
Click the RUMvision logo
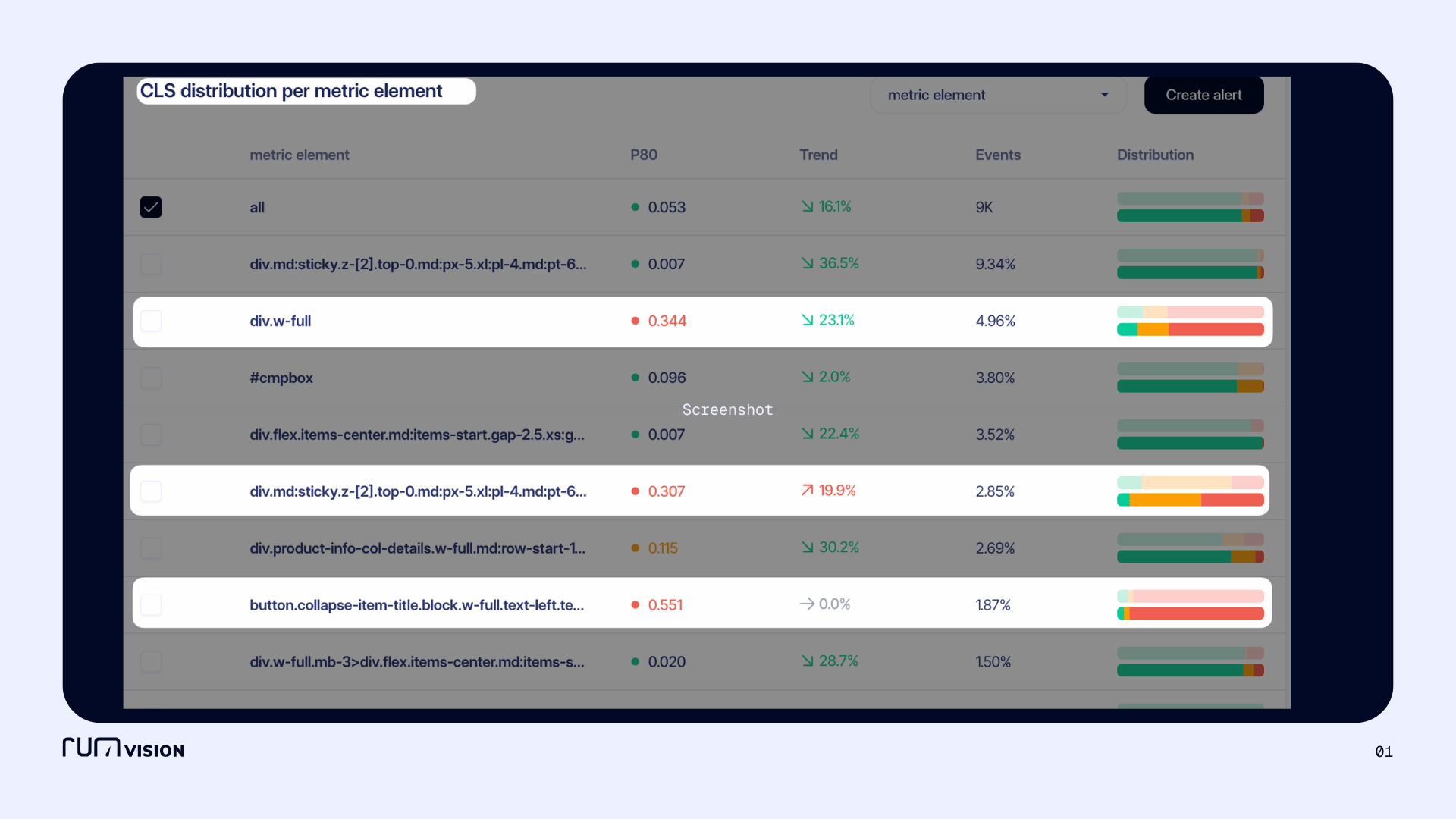(123, 748)
